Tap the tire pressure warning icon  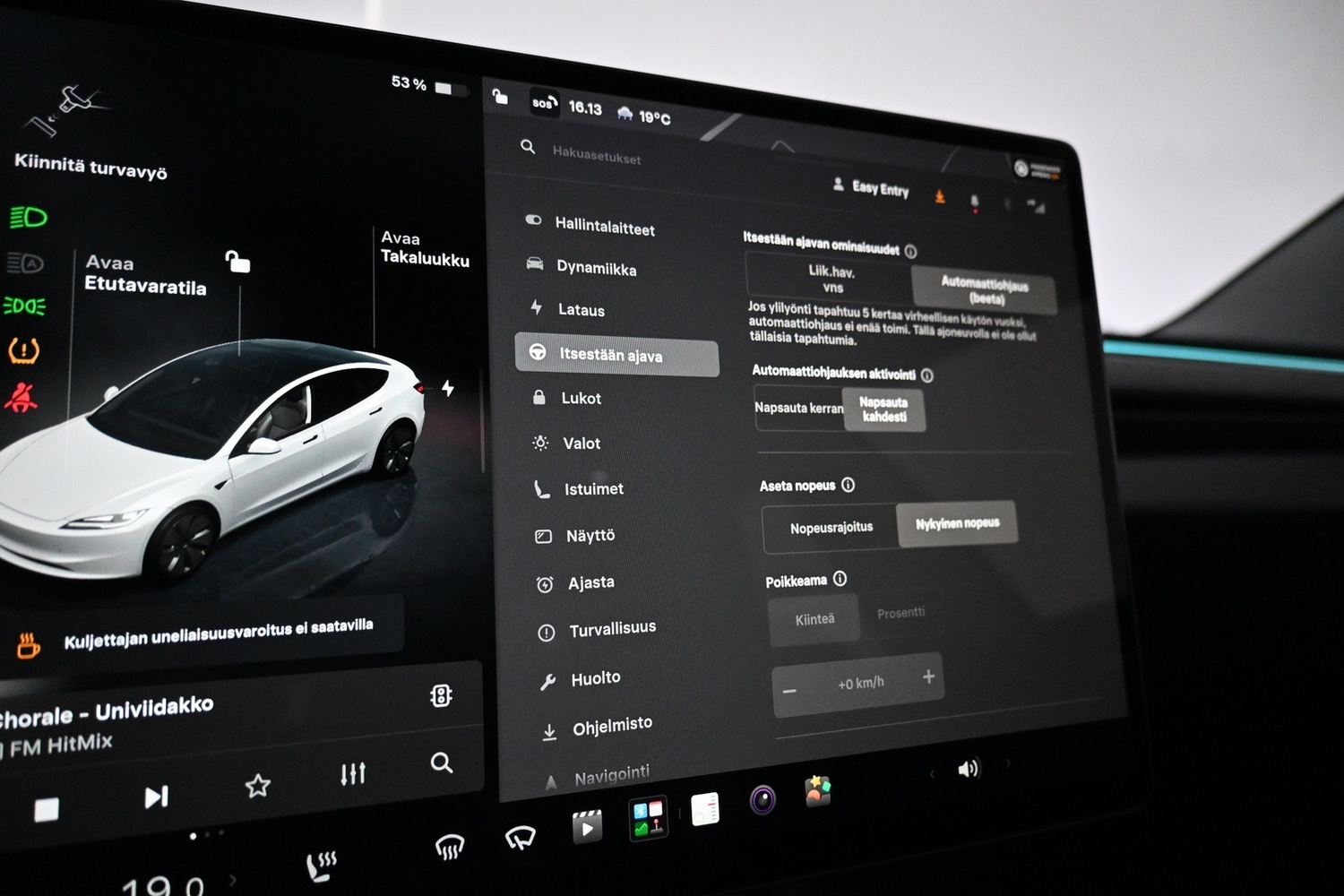click(x=23, y=350)
